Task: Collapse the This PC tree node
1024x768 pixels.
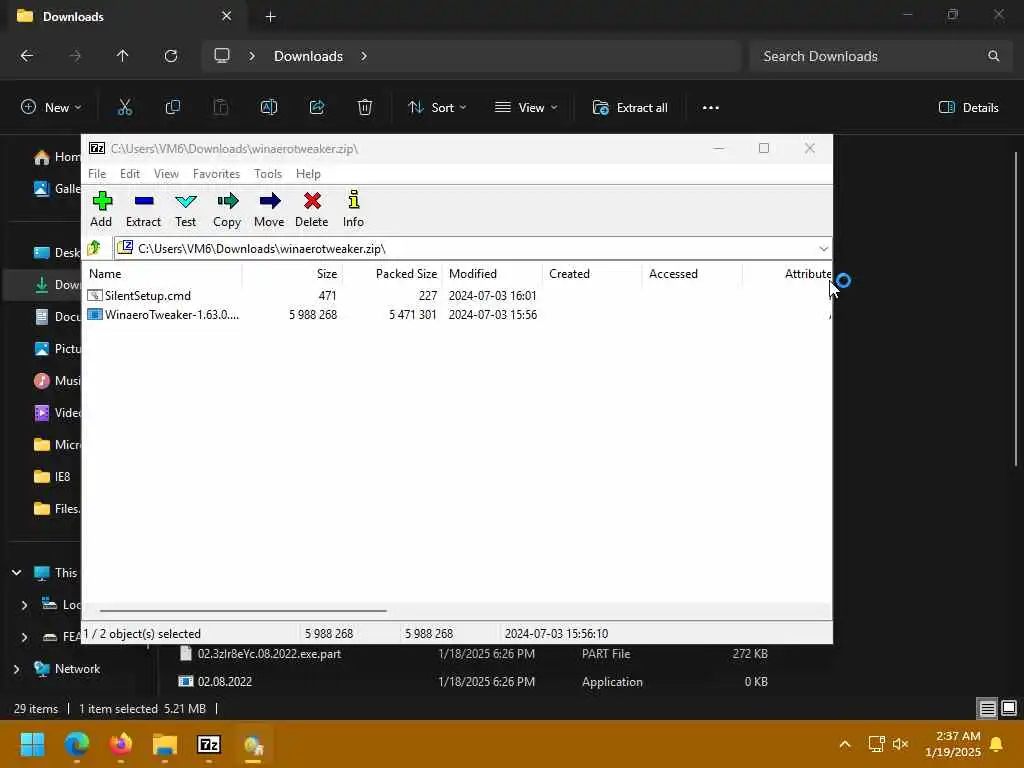Action: (x=16, y=573)
